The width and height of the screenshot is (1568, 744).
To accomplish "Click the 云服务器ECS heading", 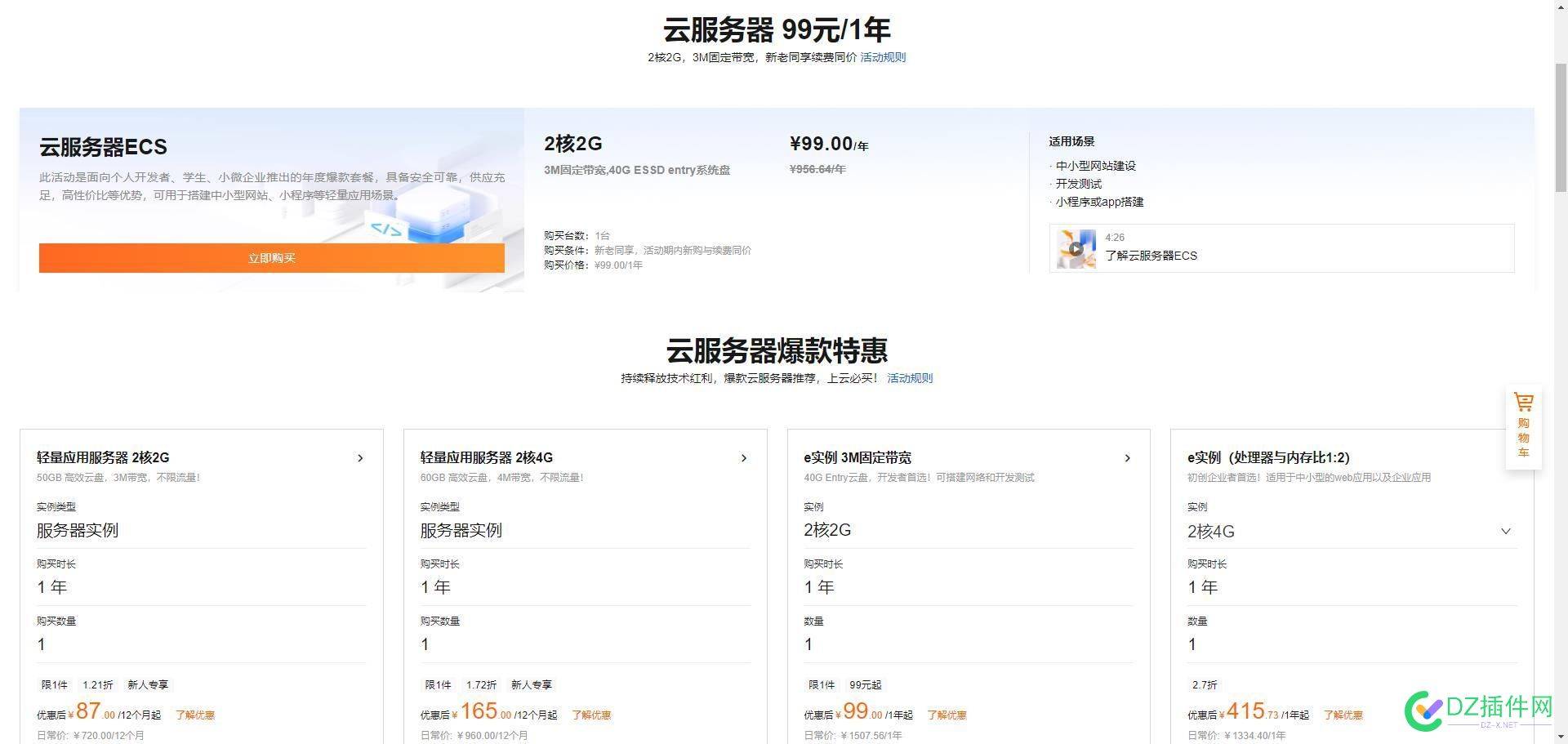I will coord(103,147).
